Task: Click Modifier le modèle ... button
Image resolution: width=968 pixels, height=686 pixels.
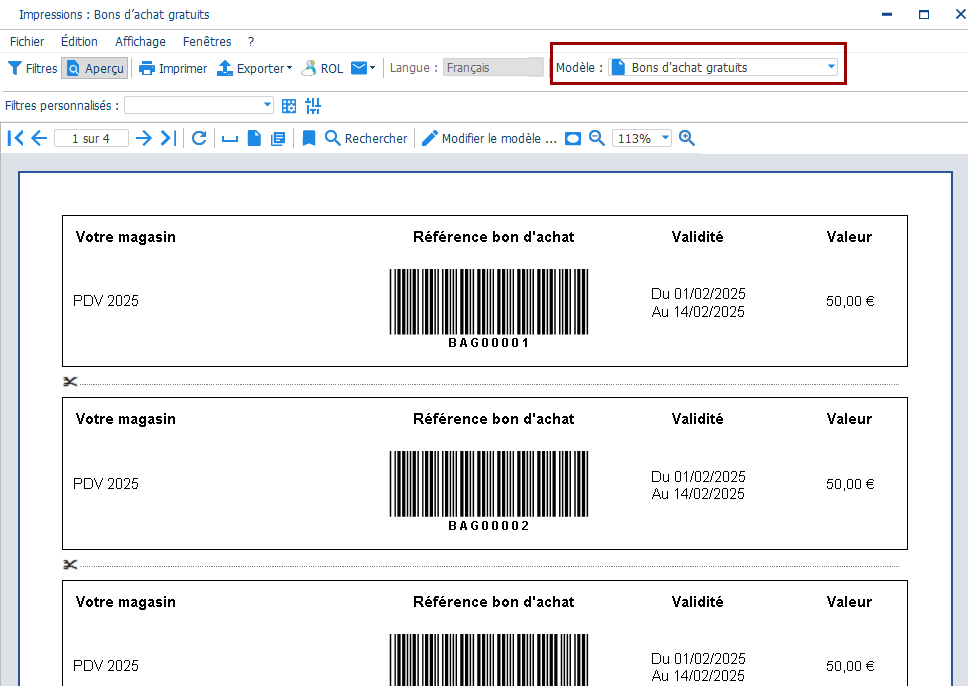Action: click(x=489, y=138)
